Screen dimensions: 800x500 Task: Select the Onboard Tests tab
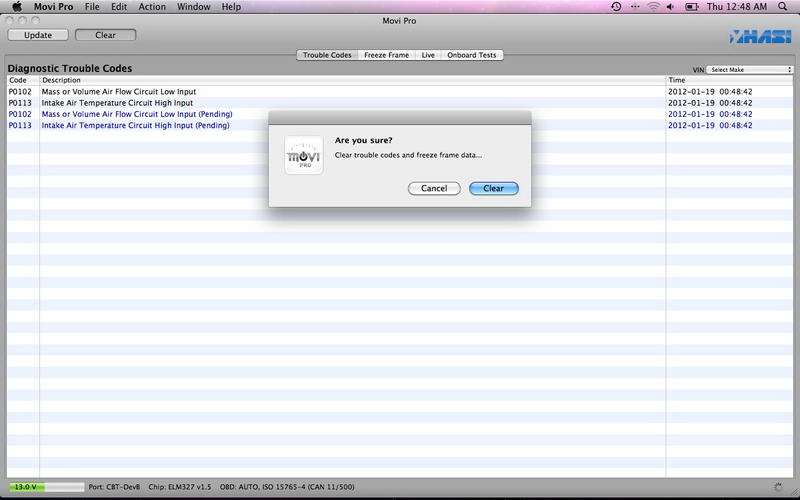[x=471, y=55]
